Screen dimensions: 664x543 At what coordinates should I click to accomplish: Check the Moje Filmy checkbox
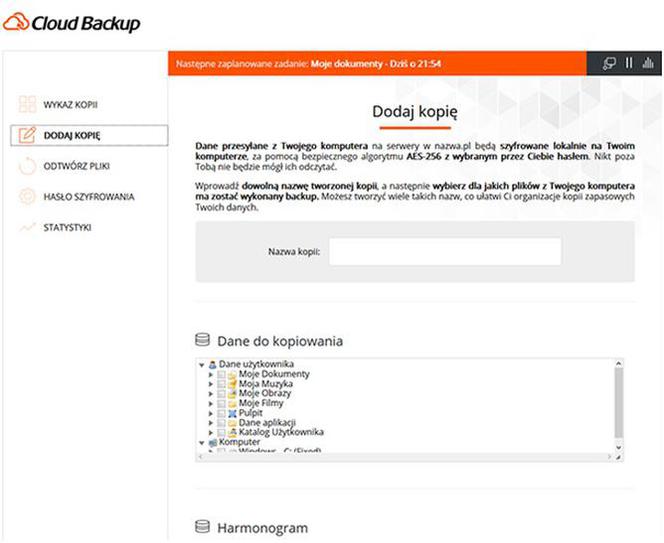(x=221, y=404)
